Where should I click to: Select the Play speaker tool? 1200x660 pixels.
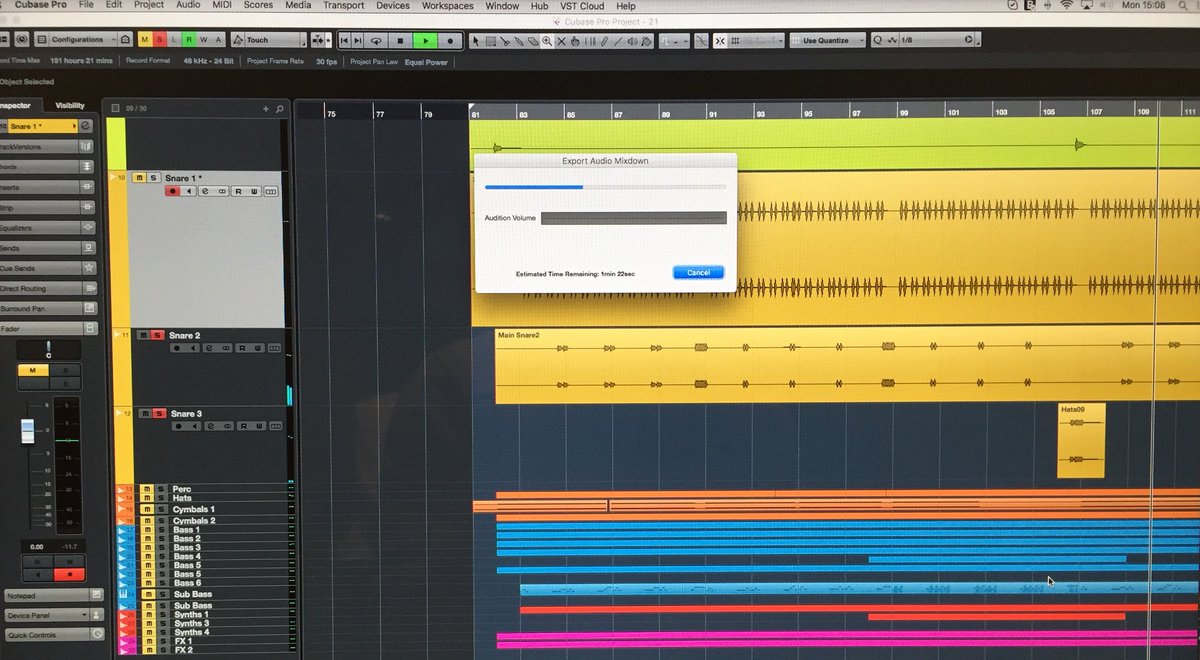(633, 41)
